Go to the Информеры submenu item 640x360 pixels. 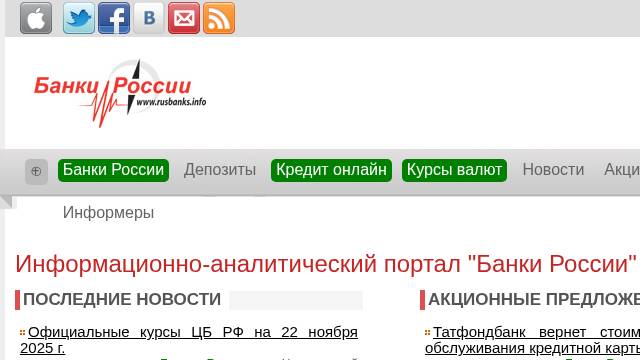coord(109,213)
